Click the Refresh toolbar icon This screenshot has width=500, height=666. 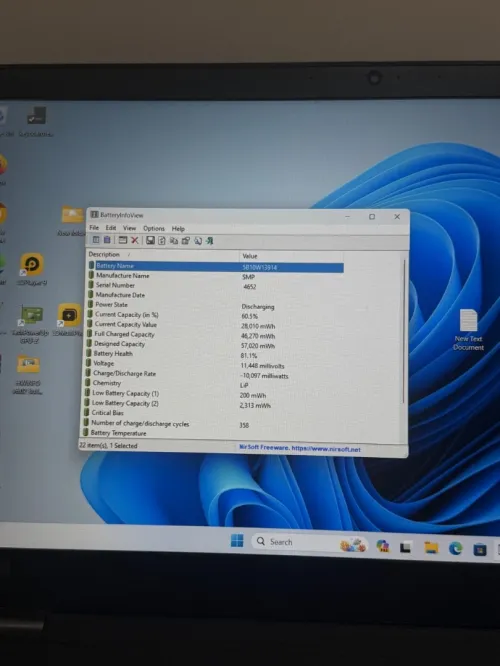click(x=162, y=241)
